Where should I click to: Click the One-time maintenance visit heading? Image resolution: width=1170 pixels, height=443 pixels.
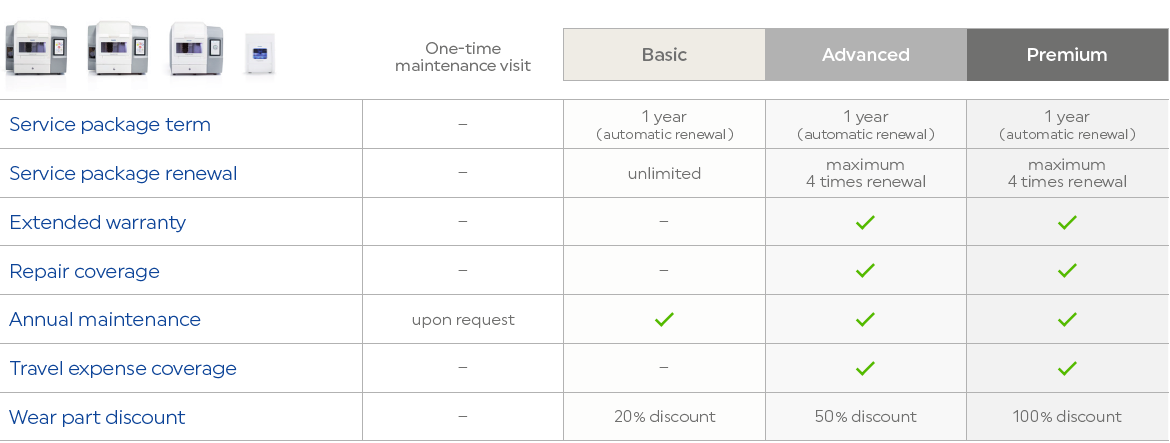pyautogui.click(x=462, y=57)
